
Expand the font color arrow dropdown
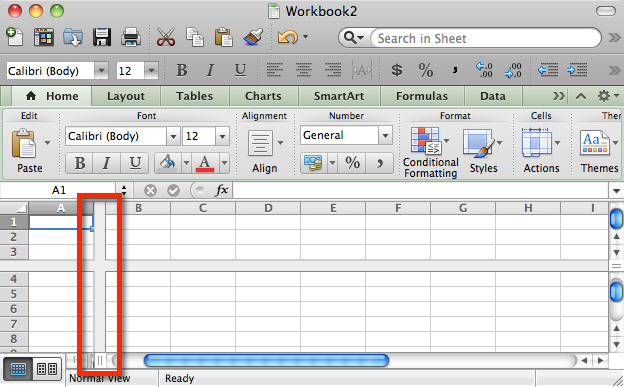[224, 163]
